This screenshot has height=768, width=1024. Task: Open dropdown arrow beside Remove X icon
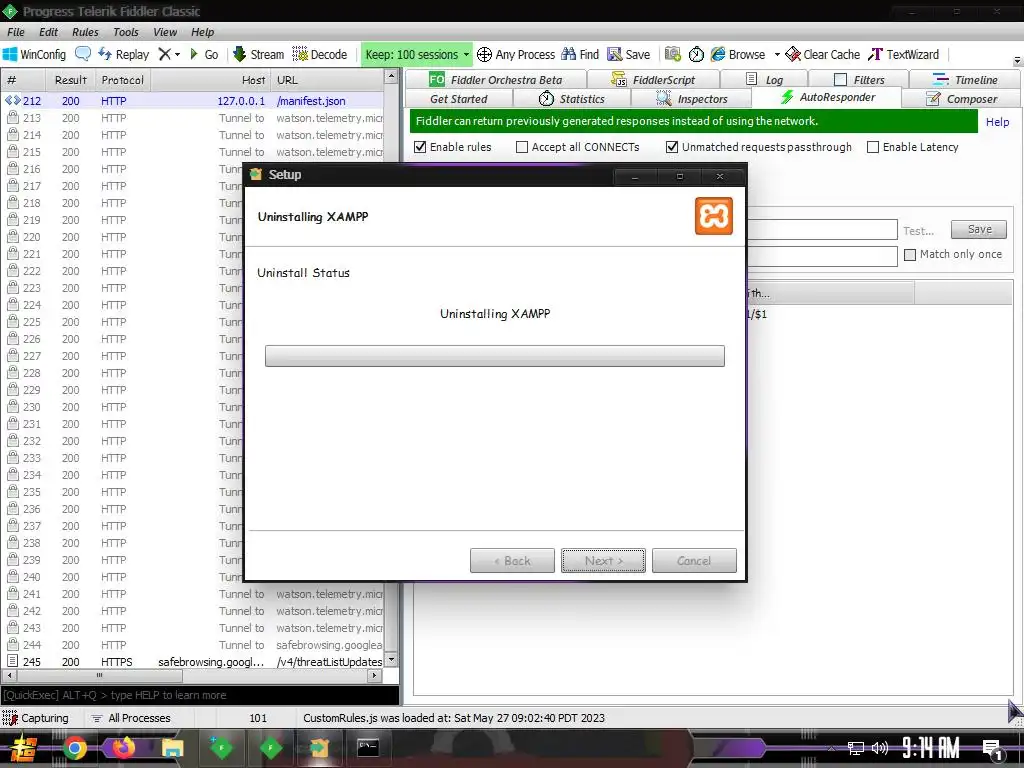coord(178,55)
